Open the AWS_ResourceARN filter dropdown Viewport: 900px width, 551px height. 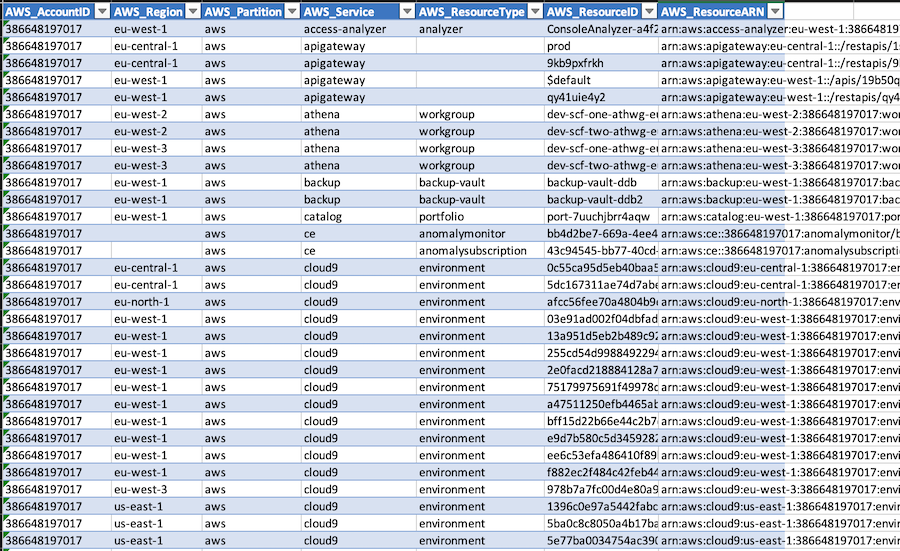tap(775, 11)
